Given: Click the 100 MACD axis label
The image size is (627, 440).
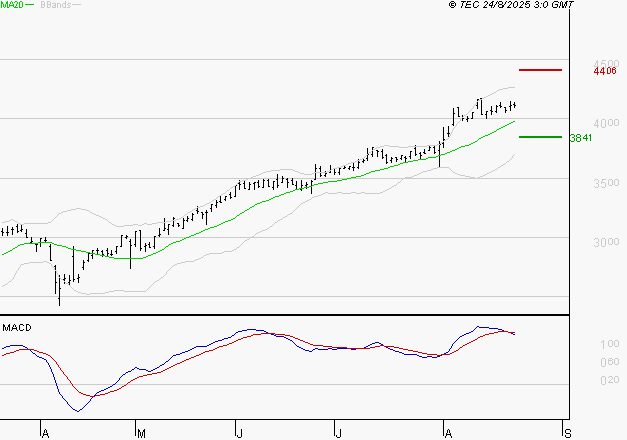Looking at the screenshot, I should [x=610, y=344].
